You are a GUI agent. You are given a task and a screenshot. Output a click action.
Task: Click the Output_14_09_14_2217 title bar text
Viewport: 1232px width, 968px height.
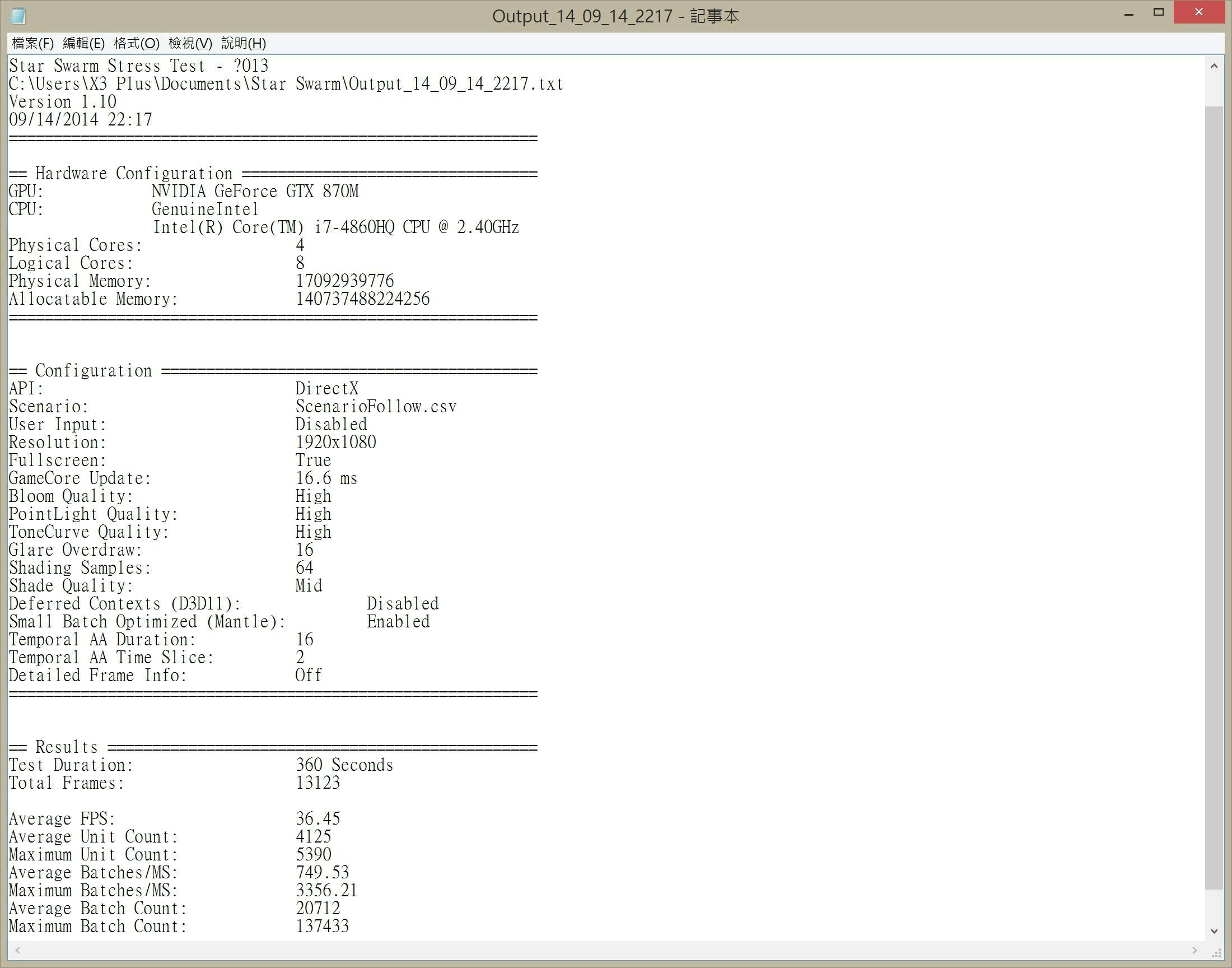tap(615, 16)
